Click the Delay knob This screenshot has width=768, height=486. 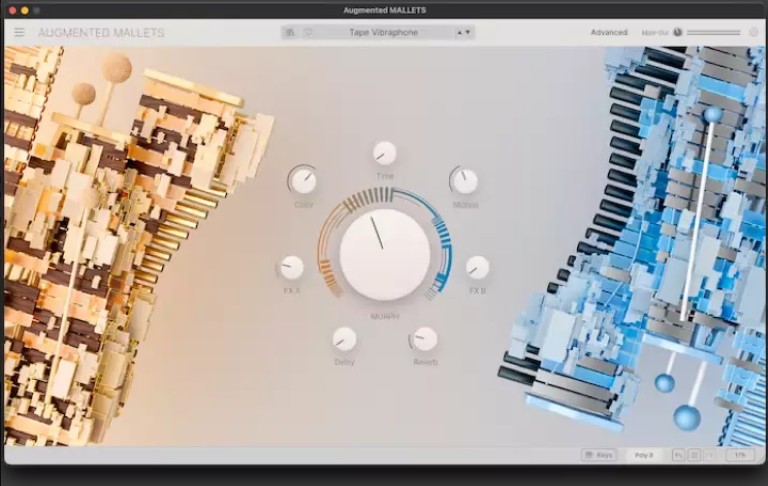click(x=344, y=339)
